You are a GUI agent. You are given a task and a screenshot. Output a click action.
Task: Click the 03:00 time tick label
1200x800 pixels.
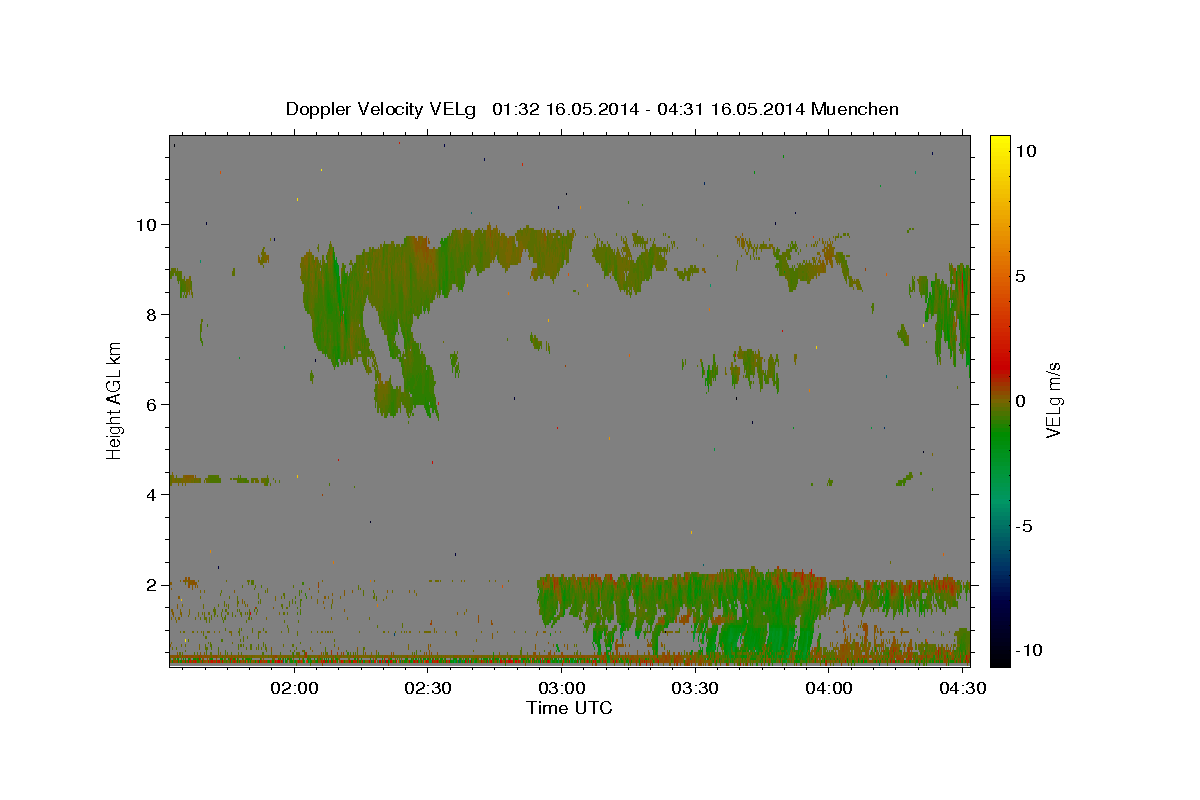tap(562, 688)
